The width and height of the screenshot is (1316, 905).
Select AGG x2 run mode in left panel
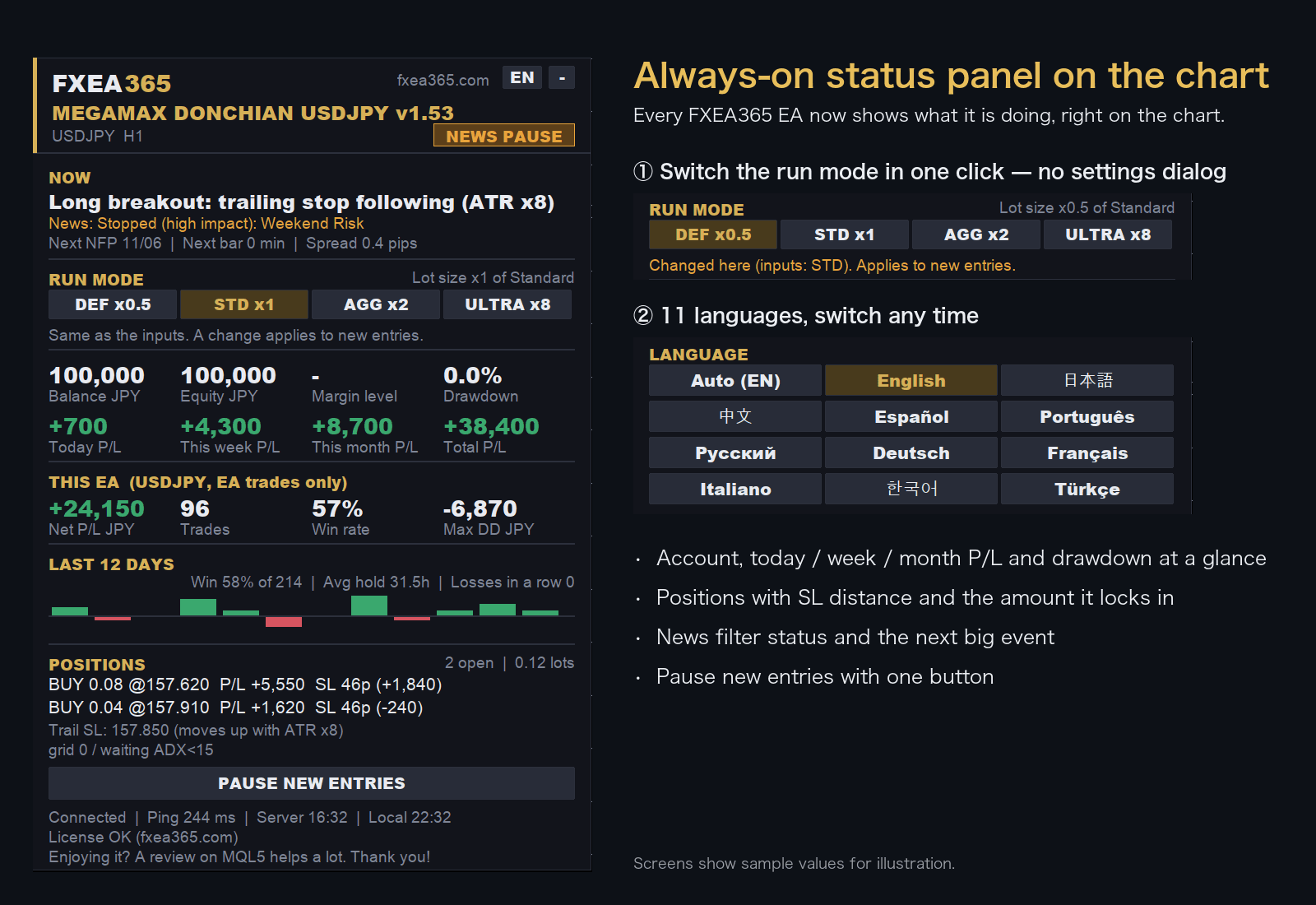(376, 304)
